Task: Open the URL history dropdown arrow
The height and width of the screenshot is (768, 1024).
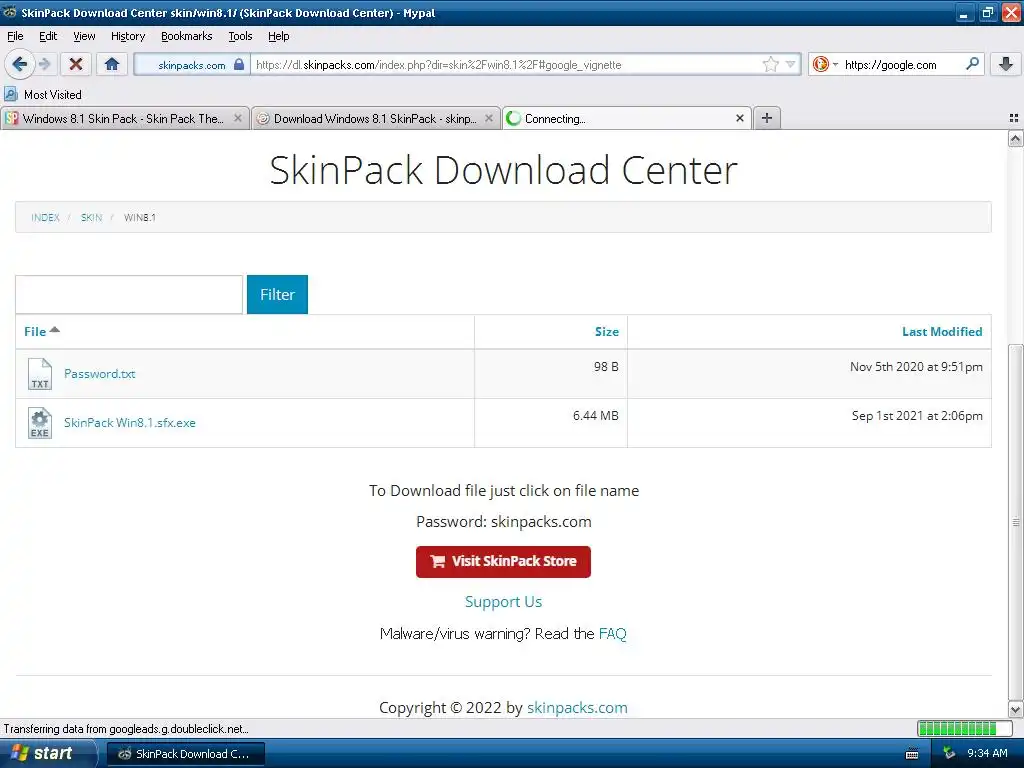Action: (x=790, y=64)
